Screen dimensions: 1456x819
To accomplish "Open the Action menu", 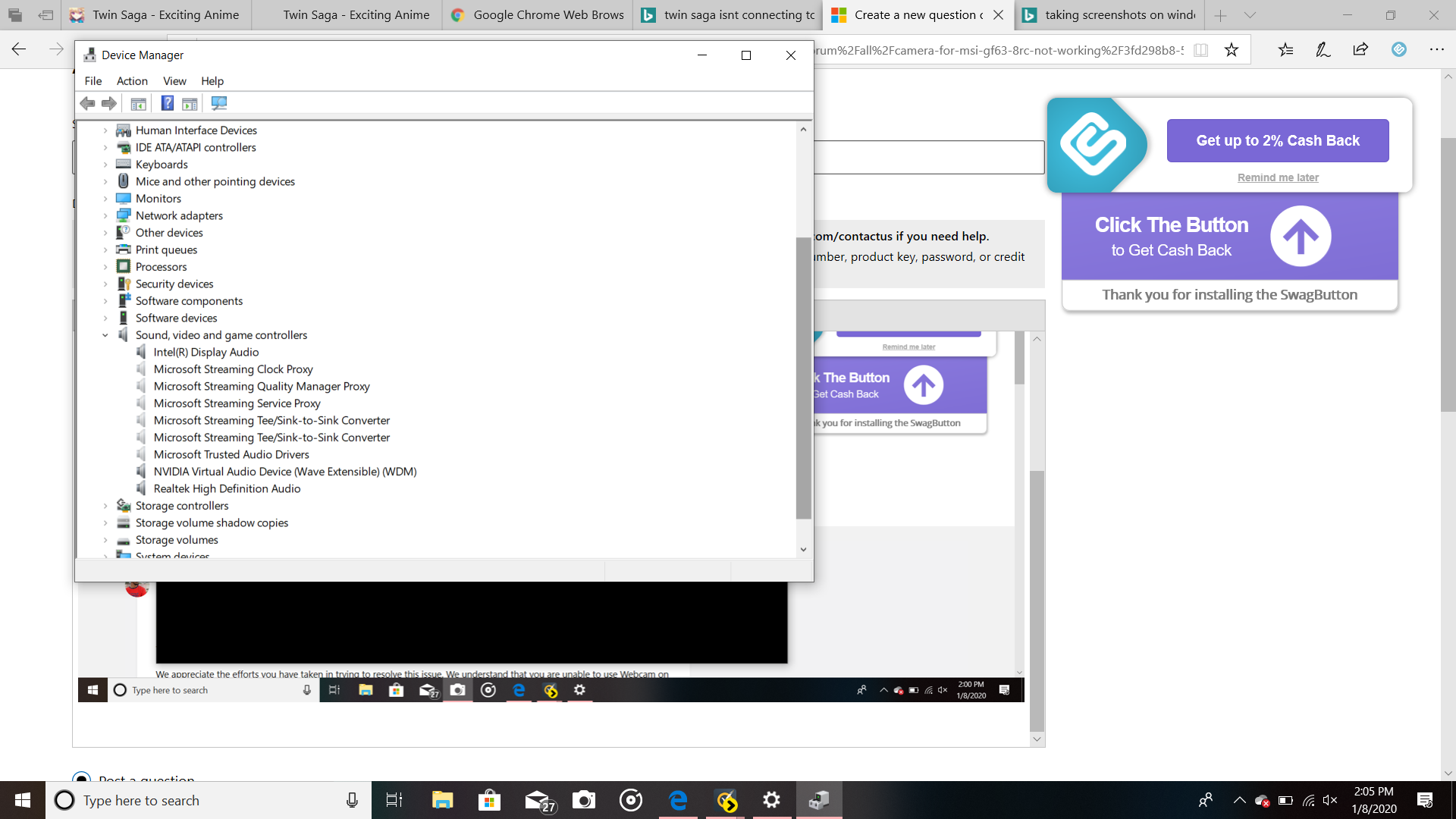I will (x=132, y=81).
